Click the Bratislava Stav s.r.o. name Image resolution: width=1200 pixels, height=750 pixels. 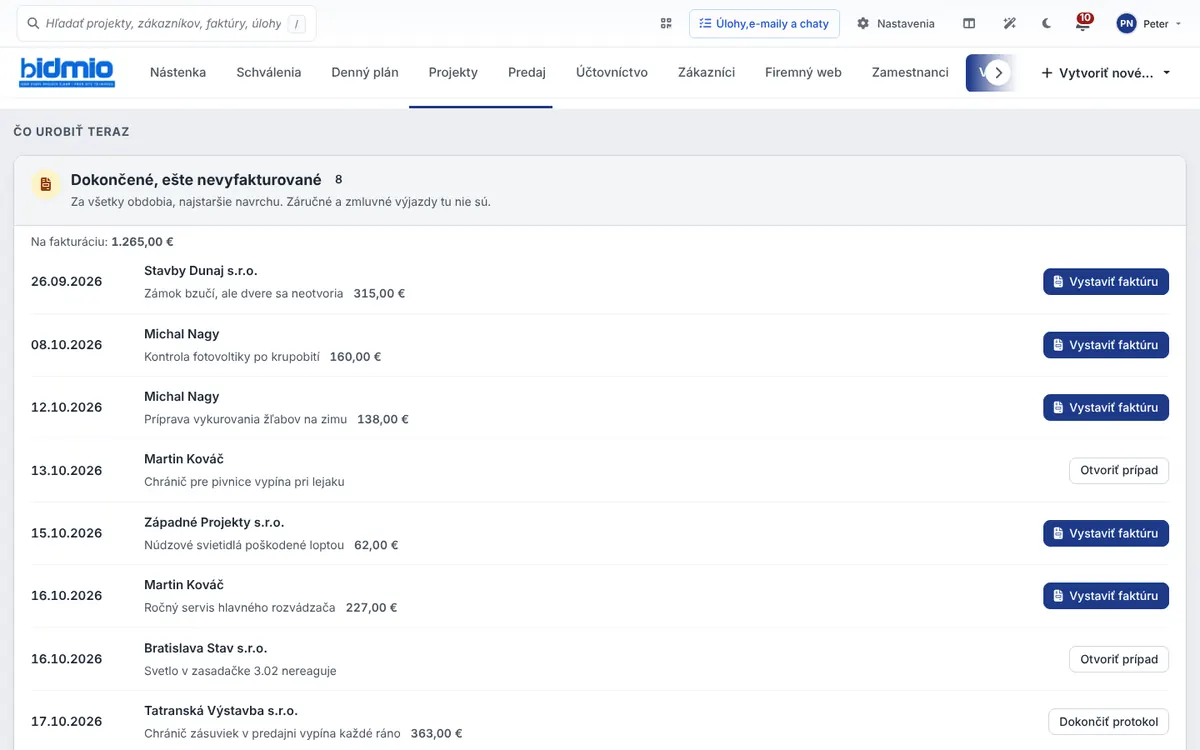click(x=206, y=648)
